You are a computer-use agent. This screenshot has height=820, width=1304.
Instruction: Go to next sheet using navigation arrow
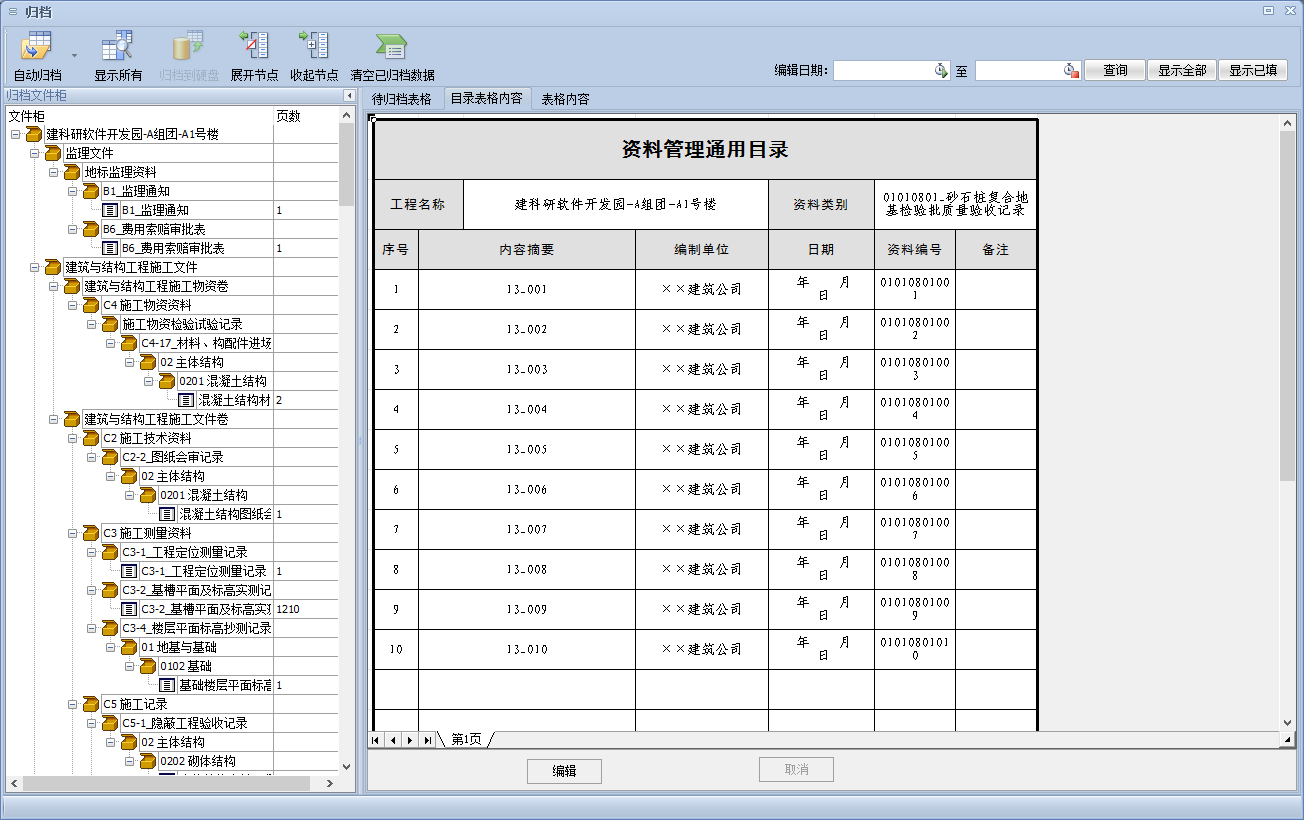[x=410, y=740]
